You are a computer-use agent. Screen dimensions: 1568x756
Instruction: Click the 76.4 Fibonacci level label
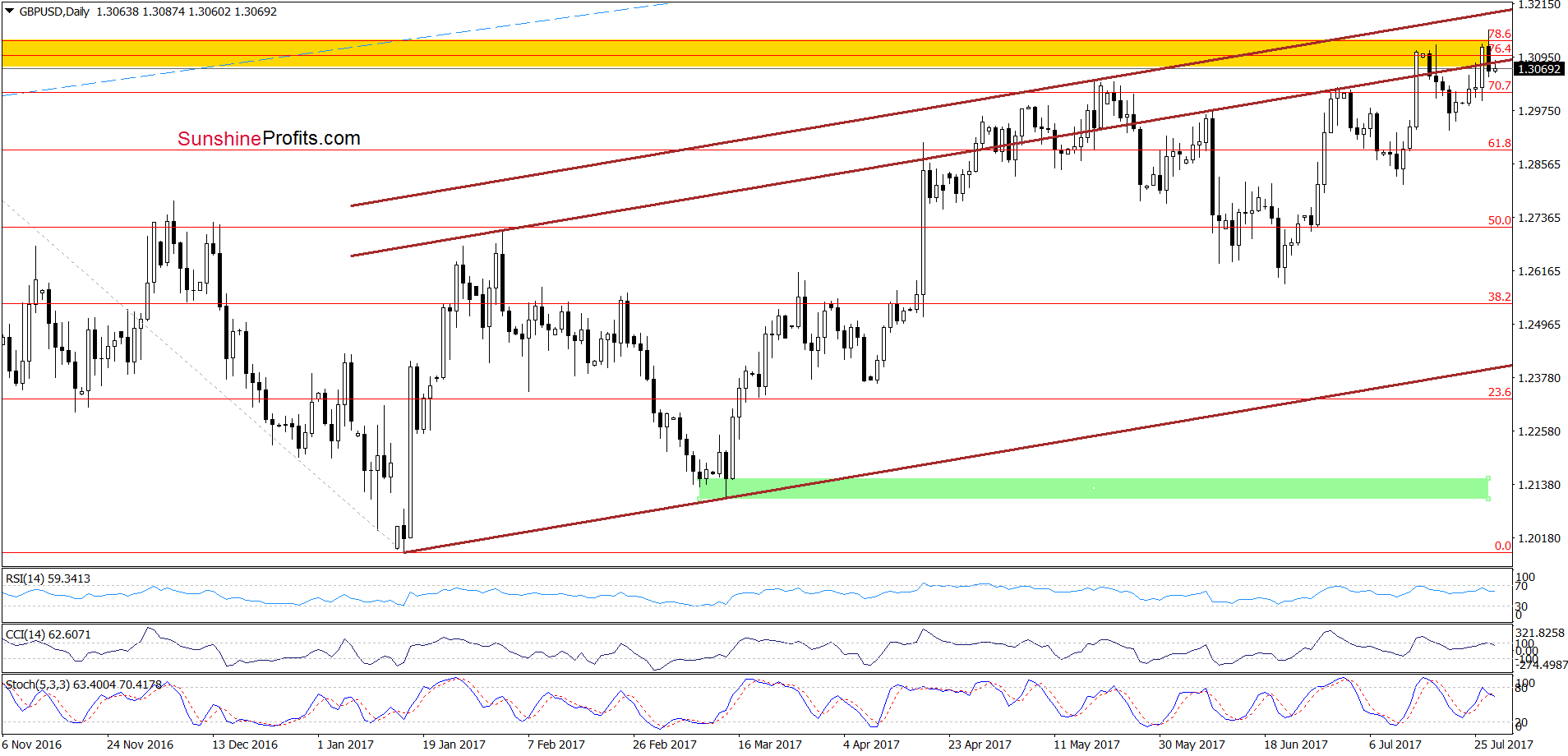[1500, 48]
